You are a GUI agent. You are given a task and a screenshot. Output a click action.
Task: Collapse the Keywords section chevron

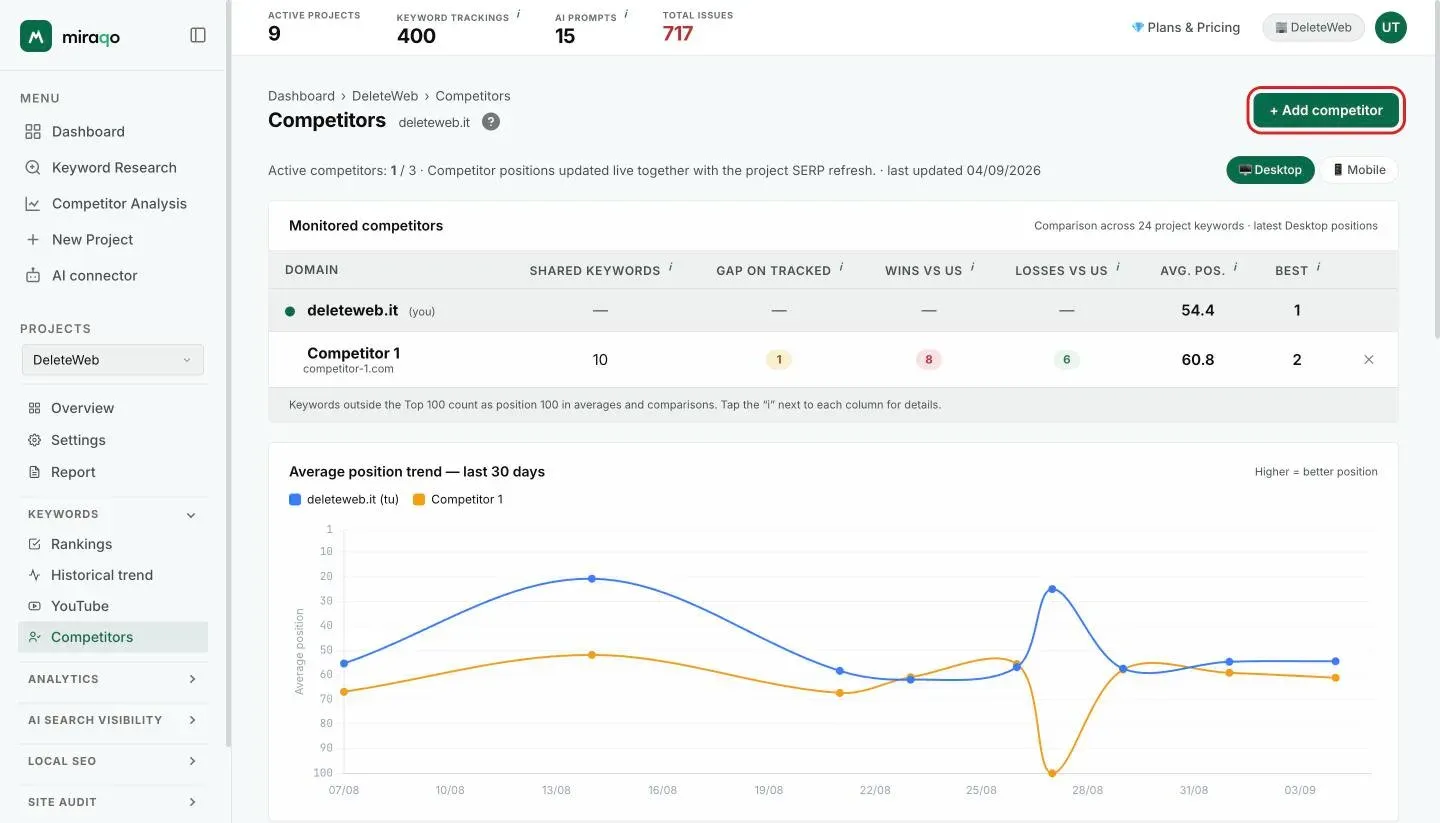(191, 515)
